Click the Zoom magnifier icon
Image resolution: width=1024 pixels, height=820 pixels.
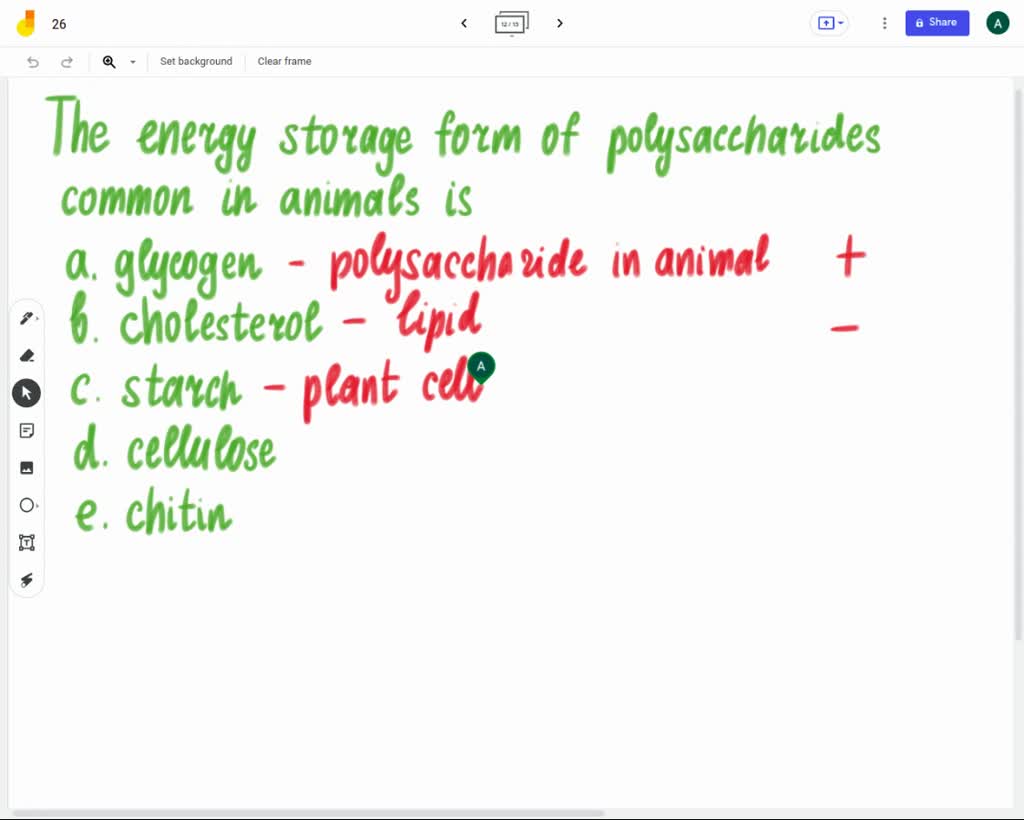(109, 61)
